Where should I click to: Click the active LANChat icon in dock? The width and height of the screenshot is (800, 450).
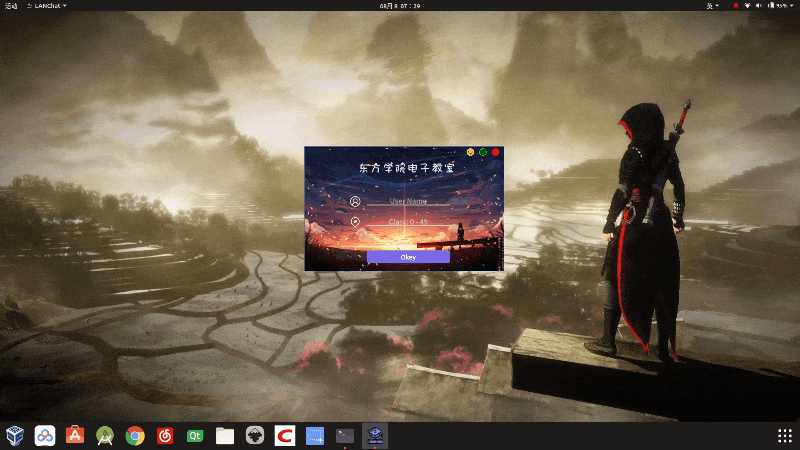pyautogui.click(x=375, y=436)
